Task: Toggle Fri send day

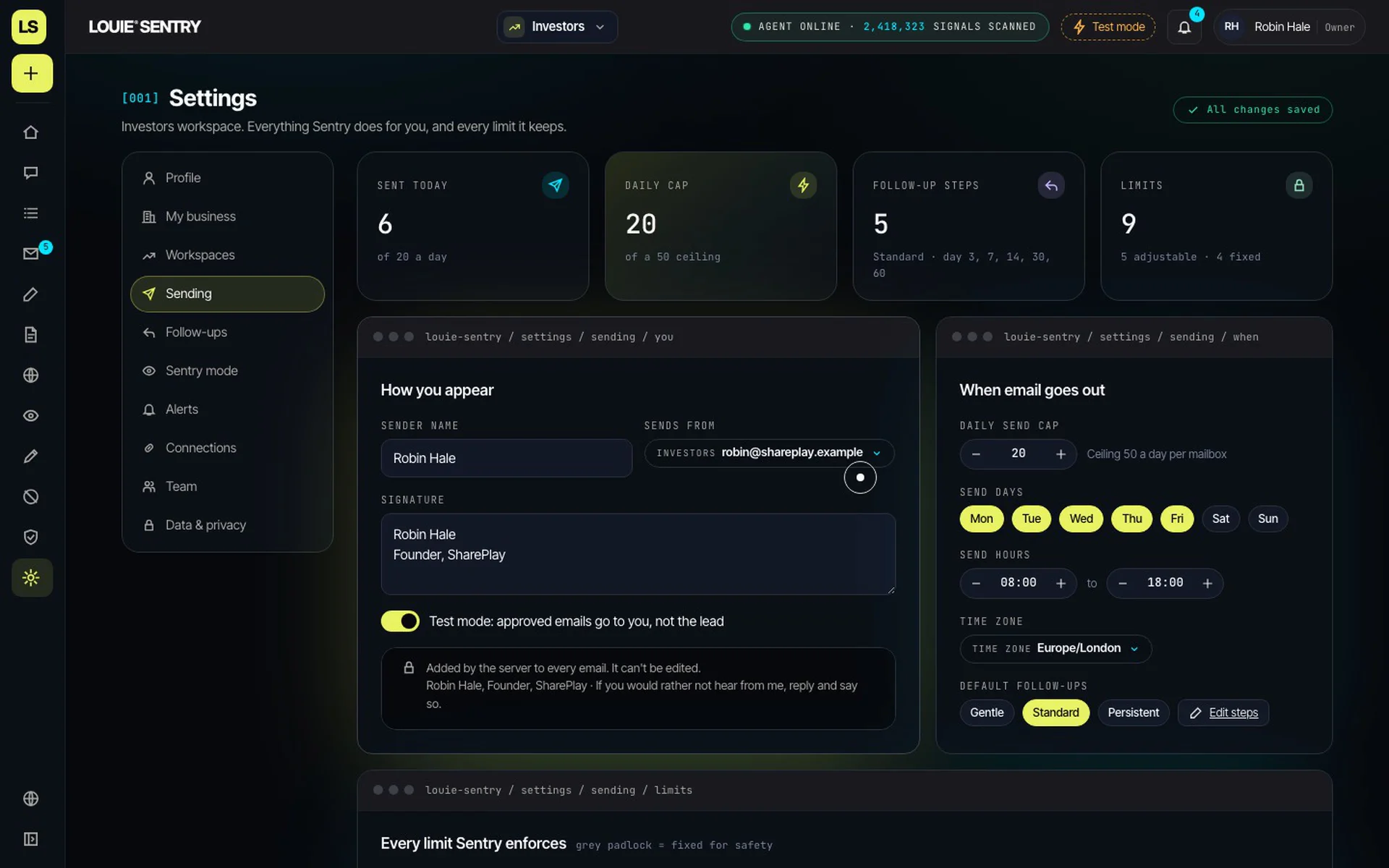Action: coord(1177,519)
